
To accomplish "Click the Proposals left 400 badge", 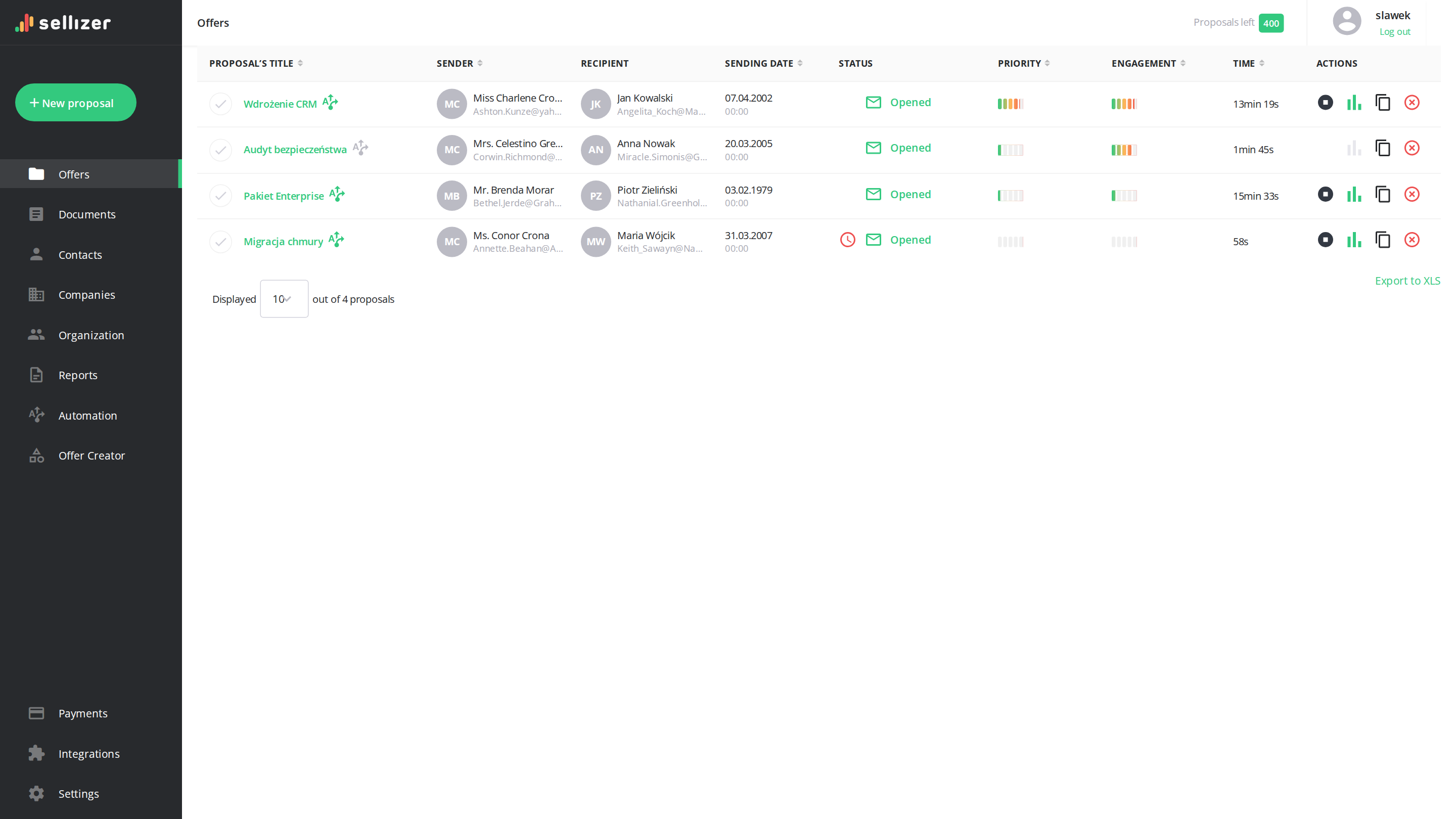I will [1270, 23].
